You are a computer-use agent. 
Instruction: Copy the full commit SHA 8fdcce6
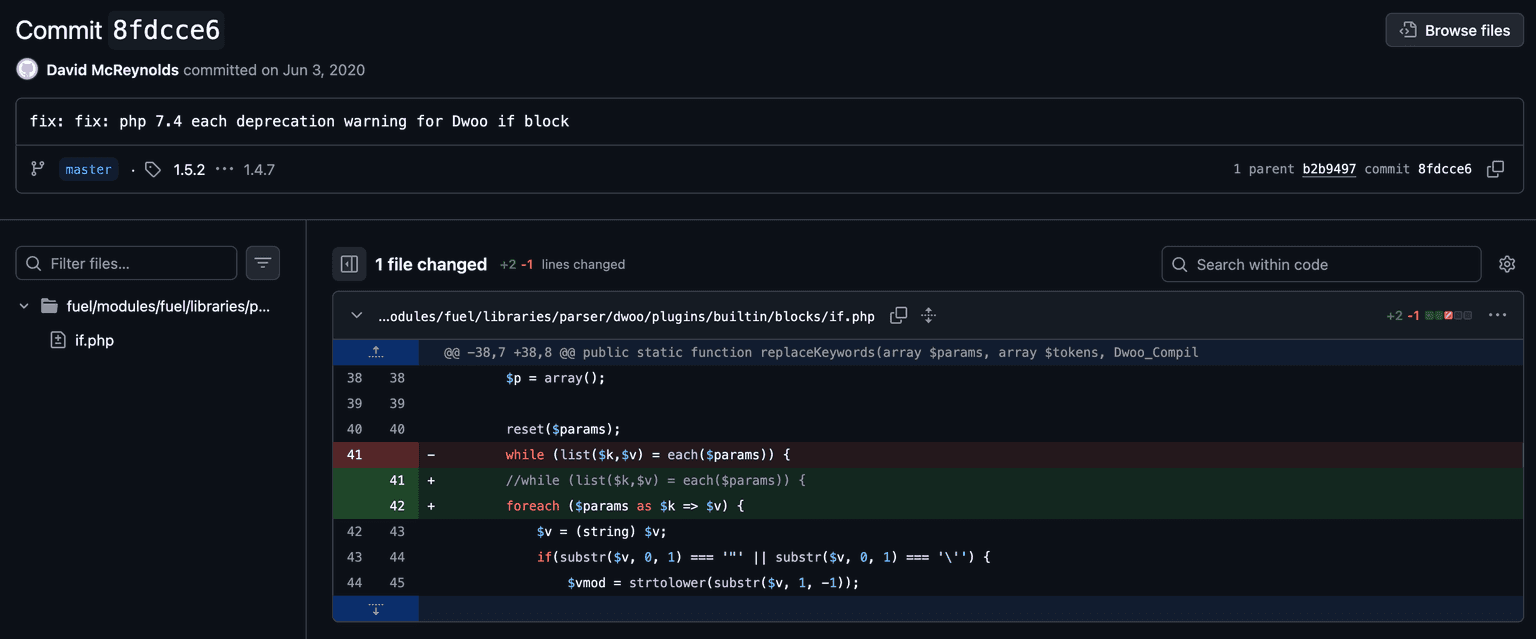coord(1495,169)
